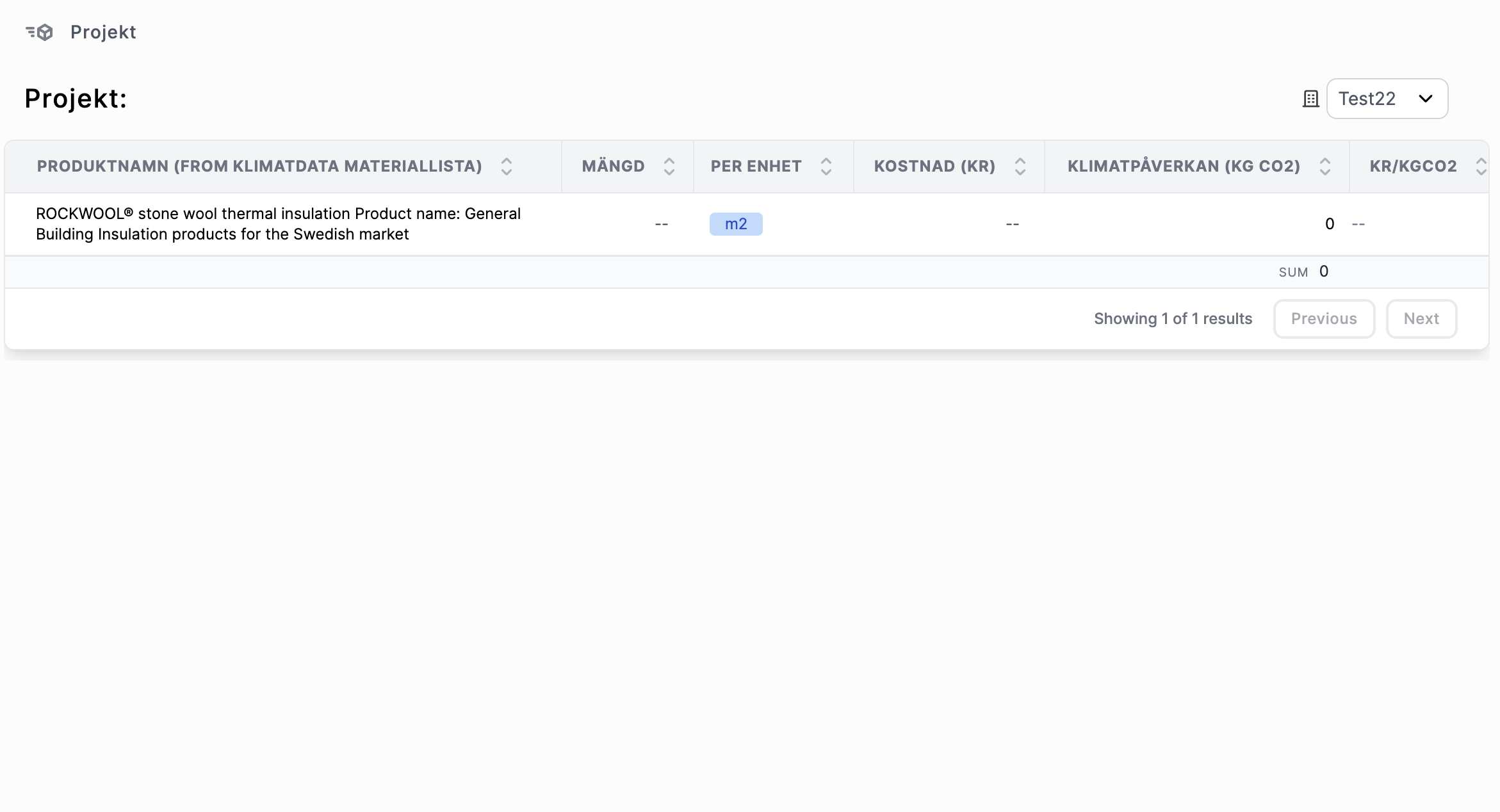Viewport: 1500px width, 812px height.
Task: Click the Showing 1 of 1 results text
Action: tap(1172, 319)
